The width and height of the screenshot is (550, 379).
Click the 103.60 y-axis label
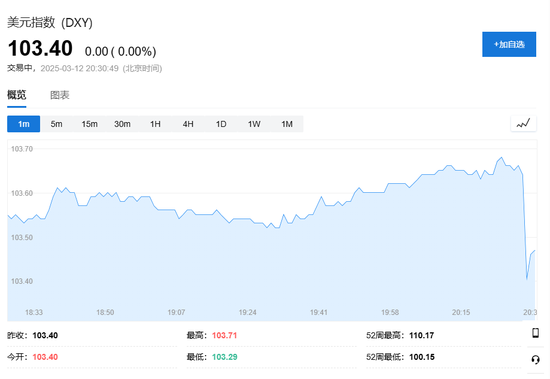pyautogui.click(x=22, y=193)
